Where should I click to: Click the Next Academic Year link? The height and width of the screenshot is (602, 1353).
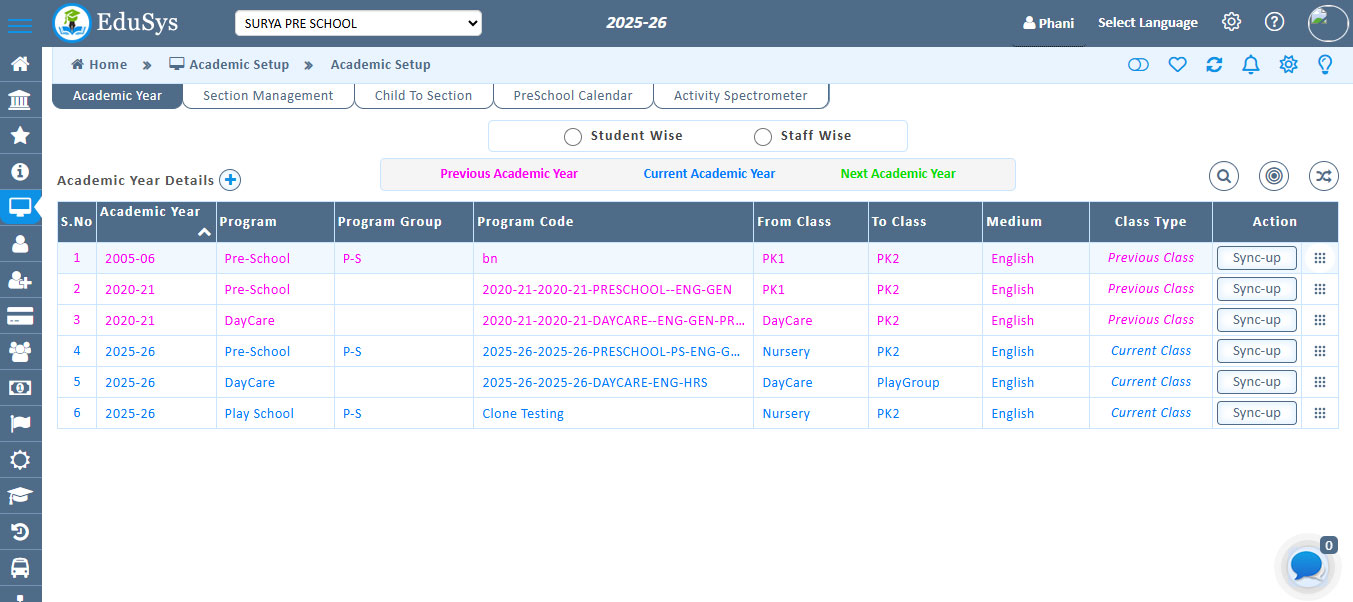tap(898, 174)
